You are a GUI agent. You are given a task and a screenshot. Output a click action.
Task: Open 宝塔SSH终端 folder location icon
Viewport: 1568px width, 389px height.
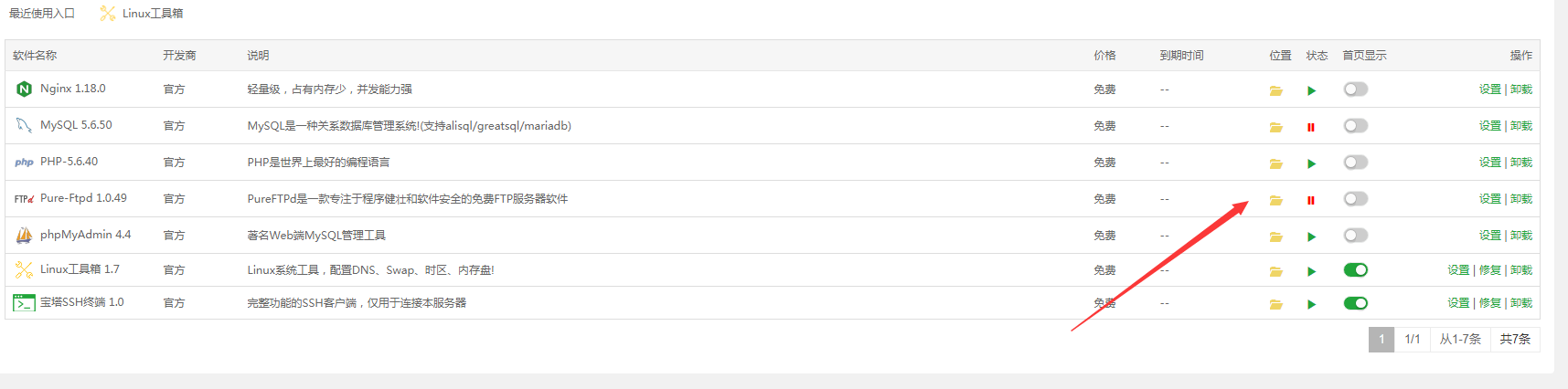pyautogui.click(x=1275, y=304)
